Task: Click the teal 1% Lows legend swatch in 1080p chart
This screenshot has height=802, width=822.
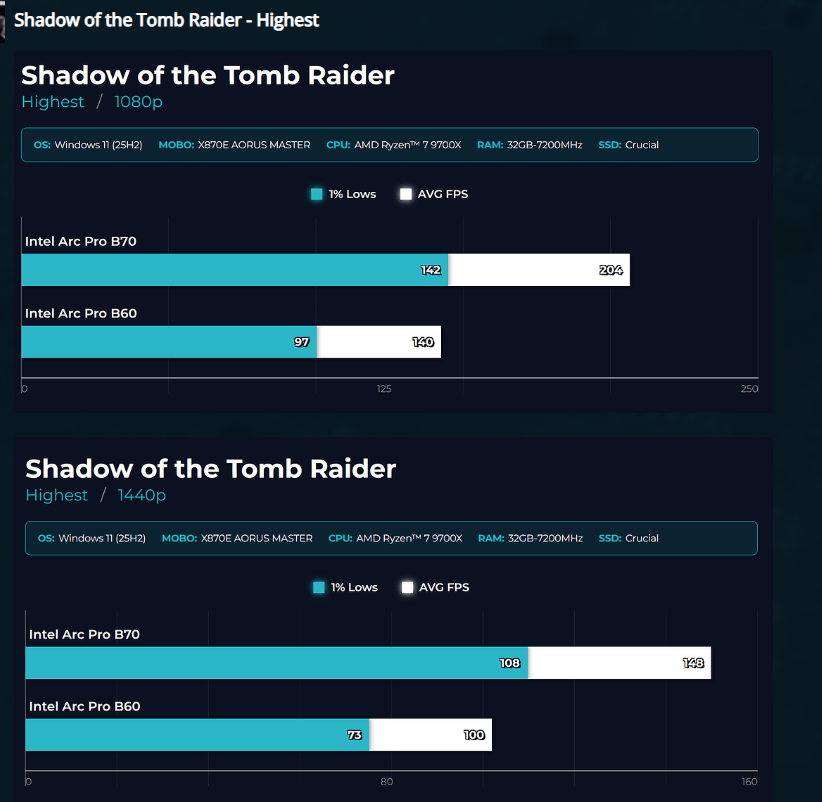Action: 317,194
